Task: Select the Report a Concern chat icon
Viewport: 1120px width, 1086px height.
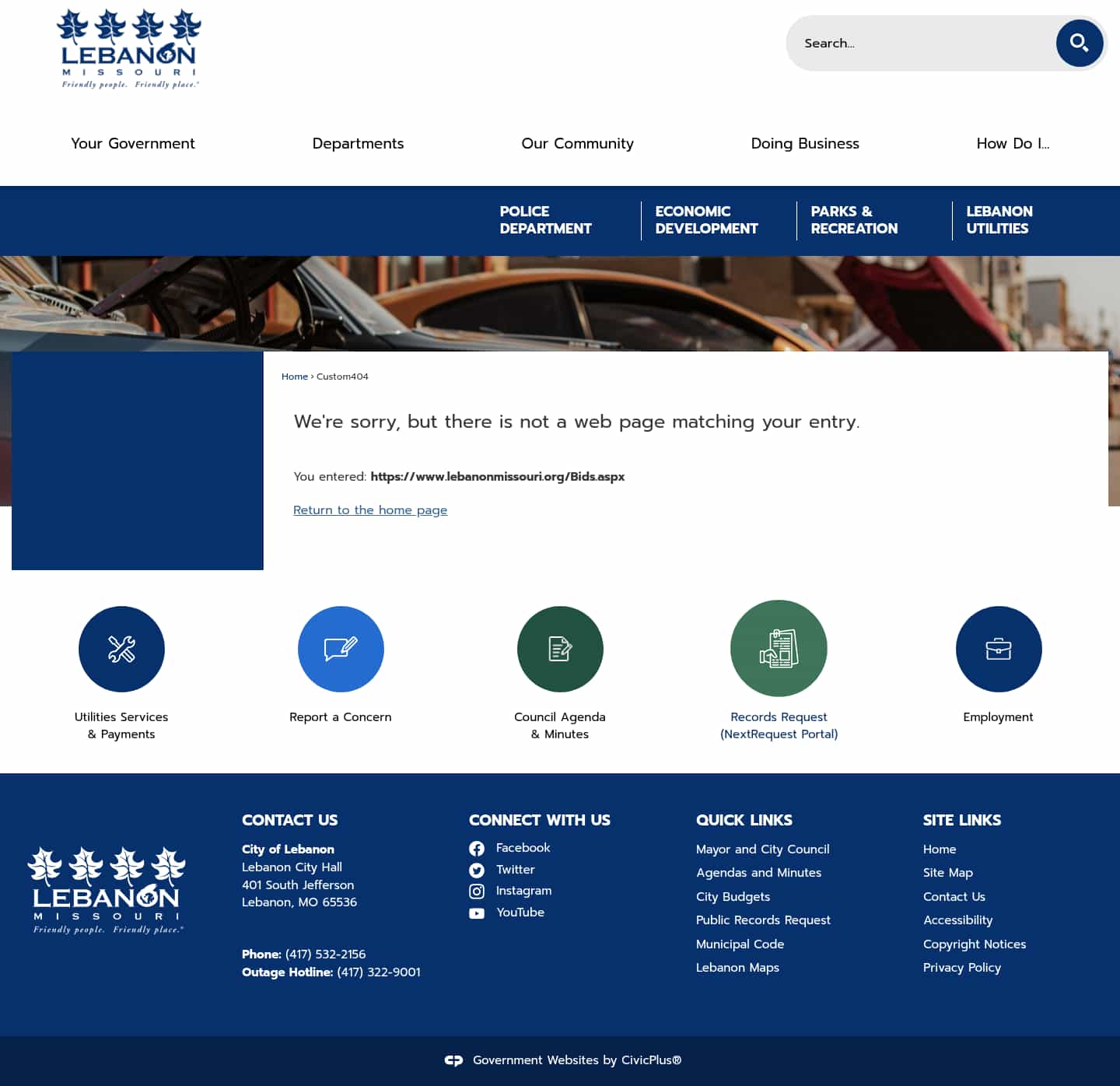Action: pos(341,649)
